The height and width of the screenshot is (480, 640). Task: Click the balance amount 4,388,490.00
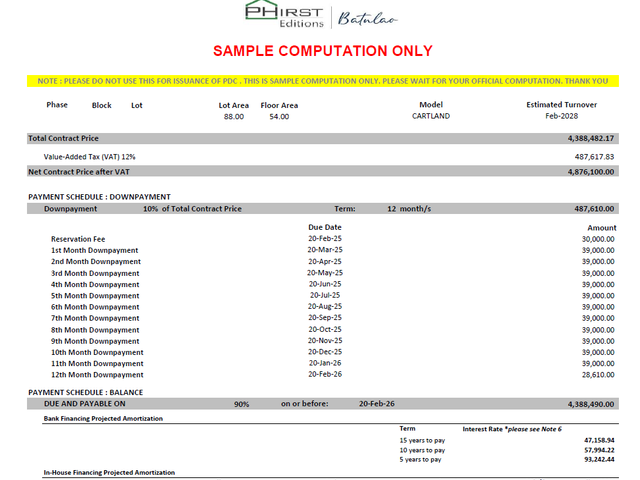[x=591, y=404]
